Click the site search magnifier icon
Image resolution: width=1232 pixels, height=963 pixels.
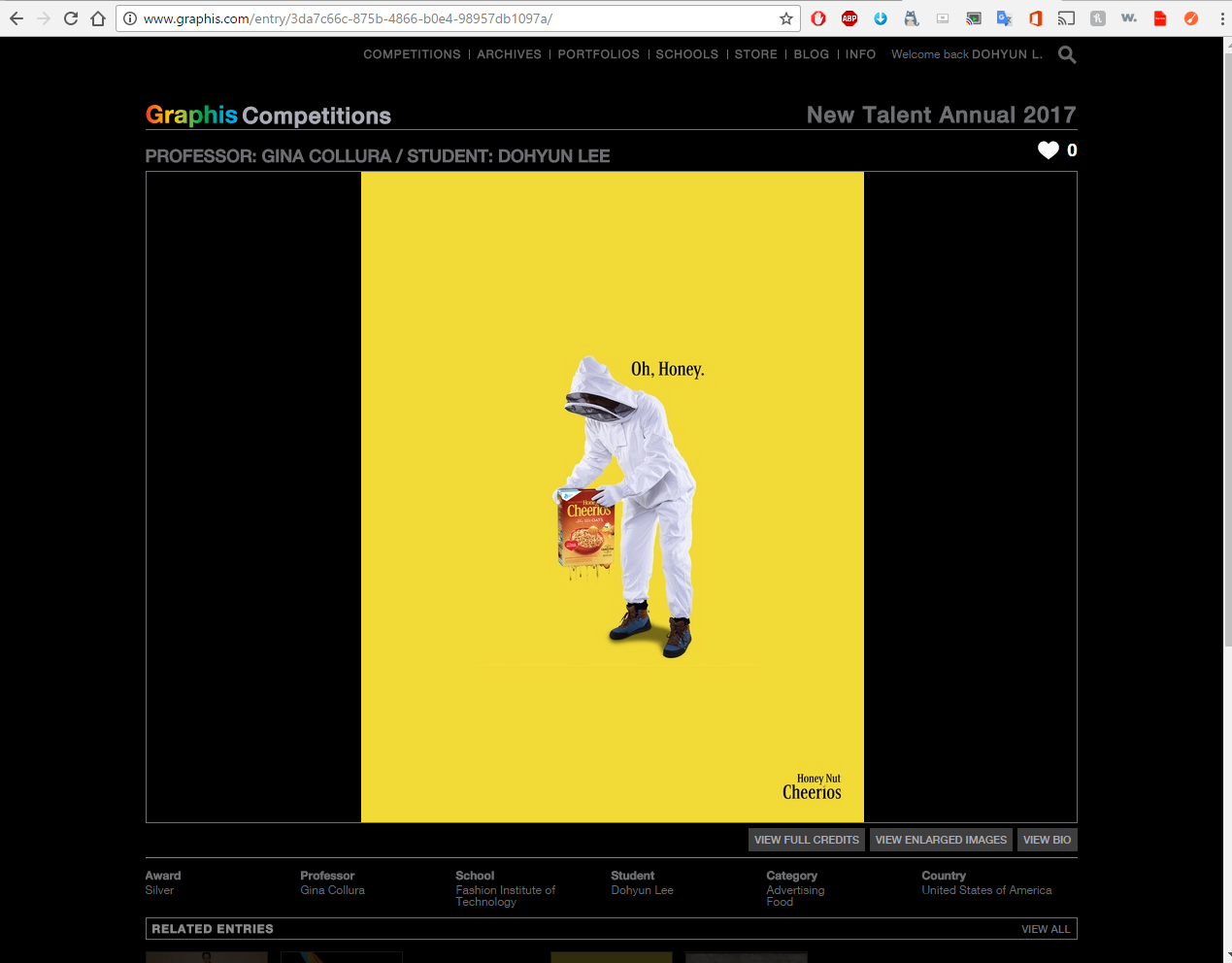pyautogui.click(x=1067, y=55)
